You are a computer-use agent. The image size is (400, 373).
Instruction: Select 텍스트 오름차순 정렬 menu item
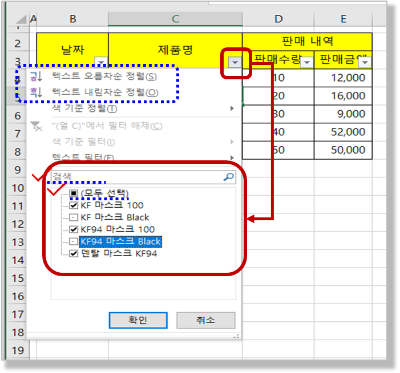click(134, 76)
